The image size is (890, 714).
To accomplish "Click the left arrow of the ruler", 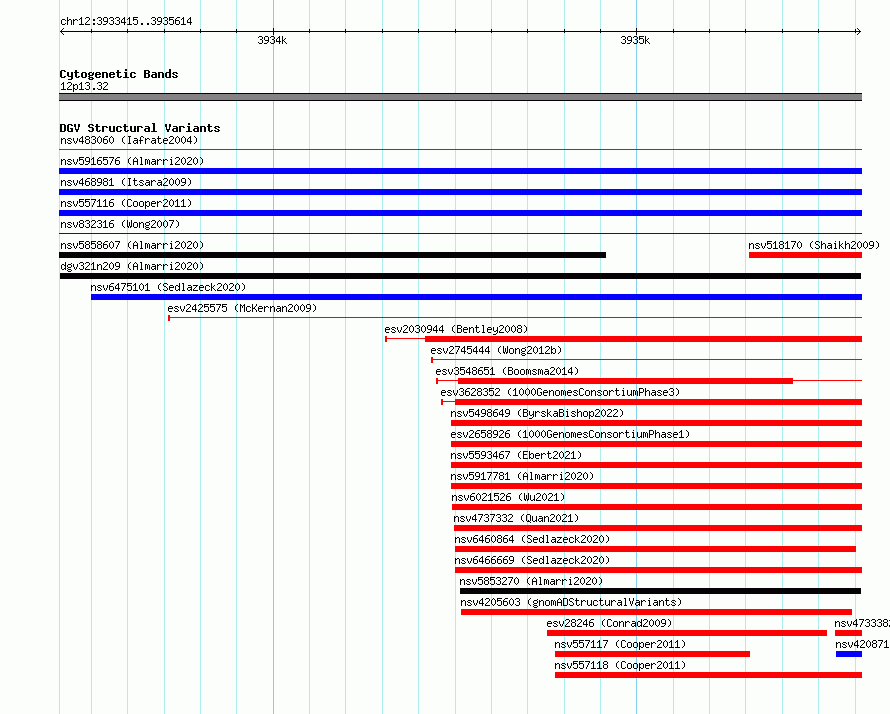I will (x=62, y=32).
